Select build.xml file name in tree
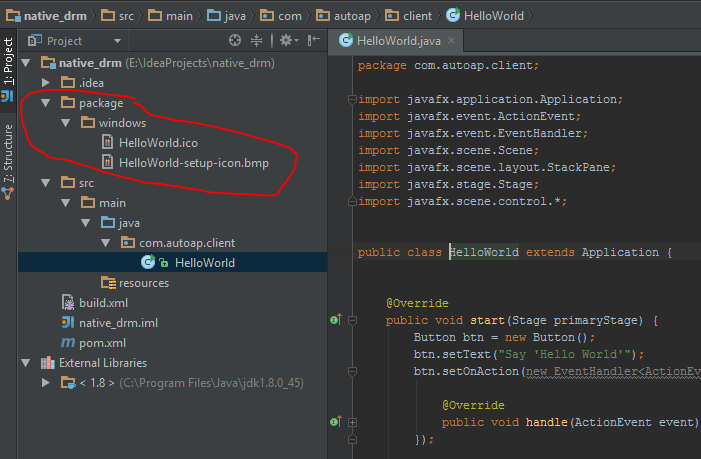Image resolution: width=701 pixels, height=459 pixels. (x=103, y=303)
